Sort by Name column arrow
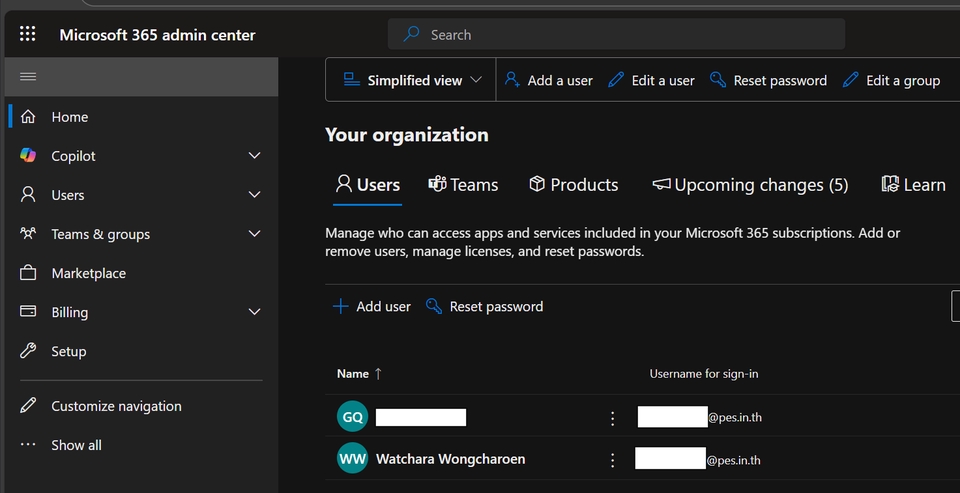This screenshot has height=493, width=960. pos(378,374)
